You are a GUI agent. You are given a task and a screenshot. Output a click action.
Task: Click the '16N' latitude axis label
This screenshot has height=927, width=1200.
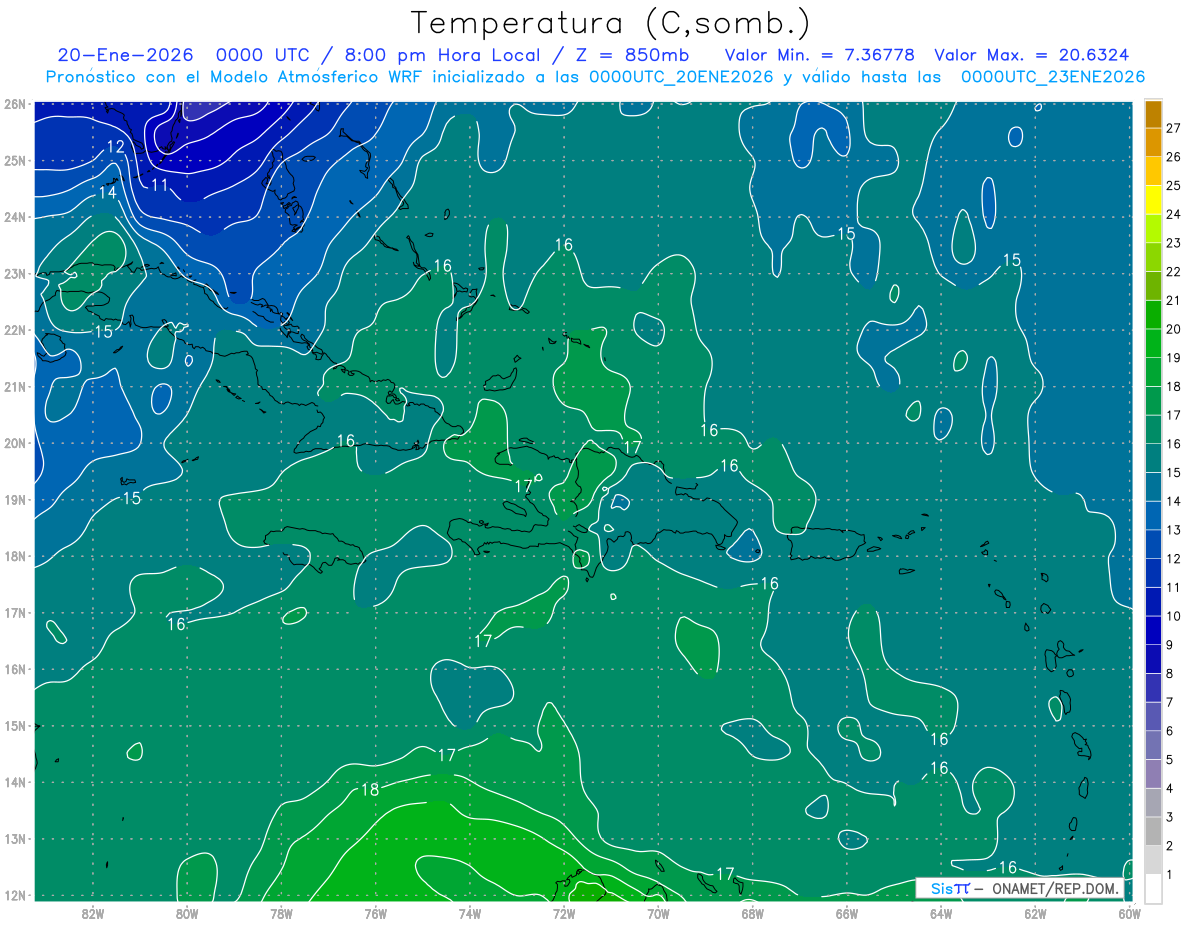click(x=15, y=669)
